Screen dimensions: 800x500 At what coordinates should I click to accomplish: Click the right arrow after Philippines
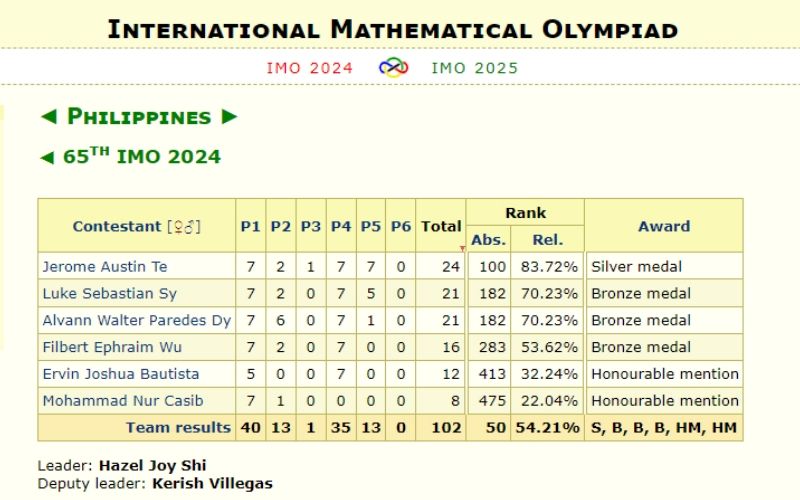(x=229, y=117)
